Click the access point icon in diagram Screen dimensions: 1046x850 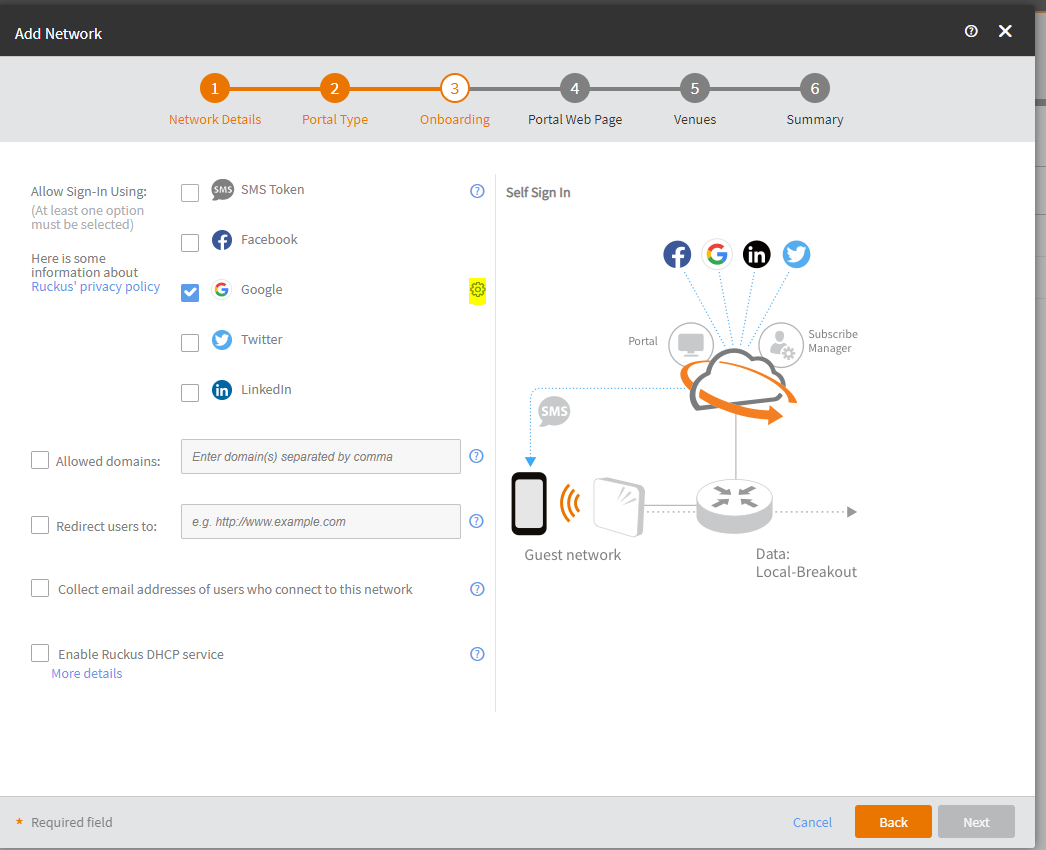618,506
